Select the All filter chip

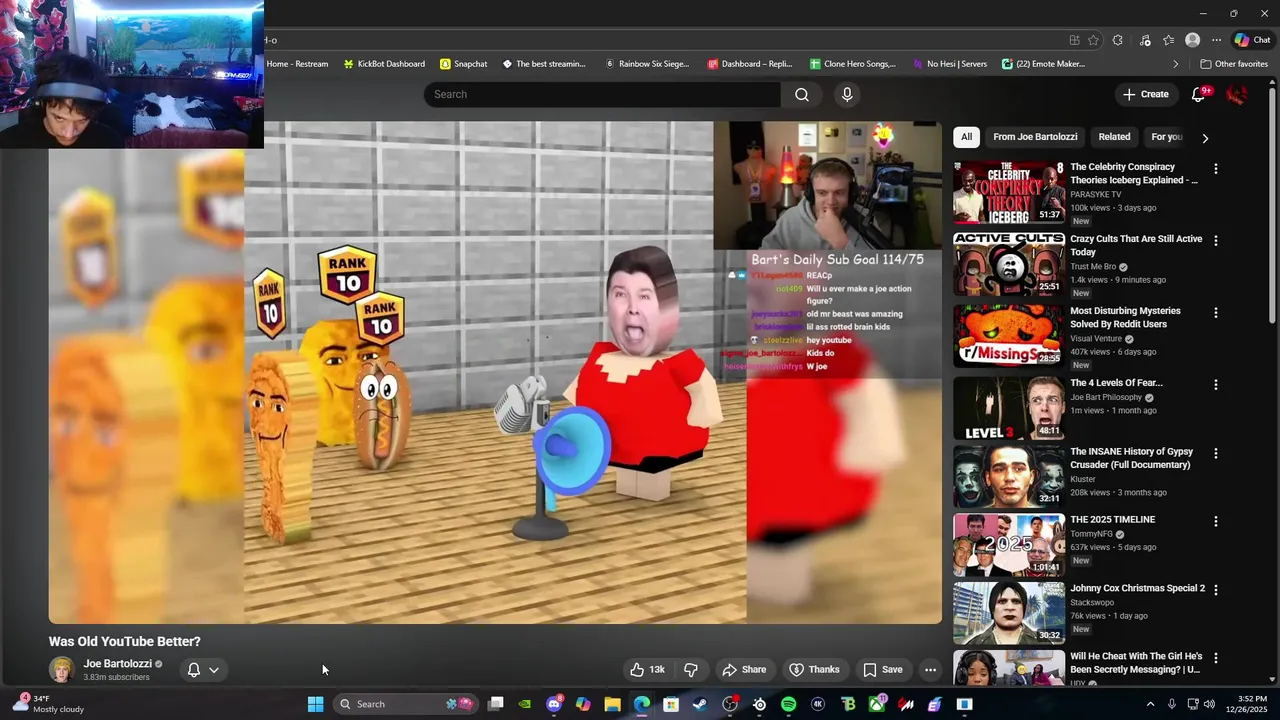966,137
